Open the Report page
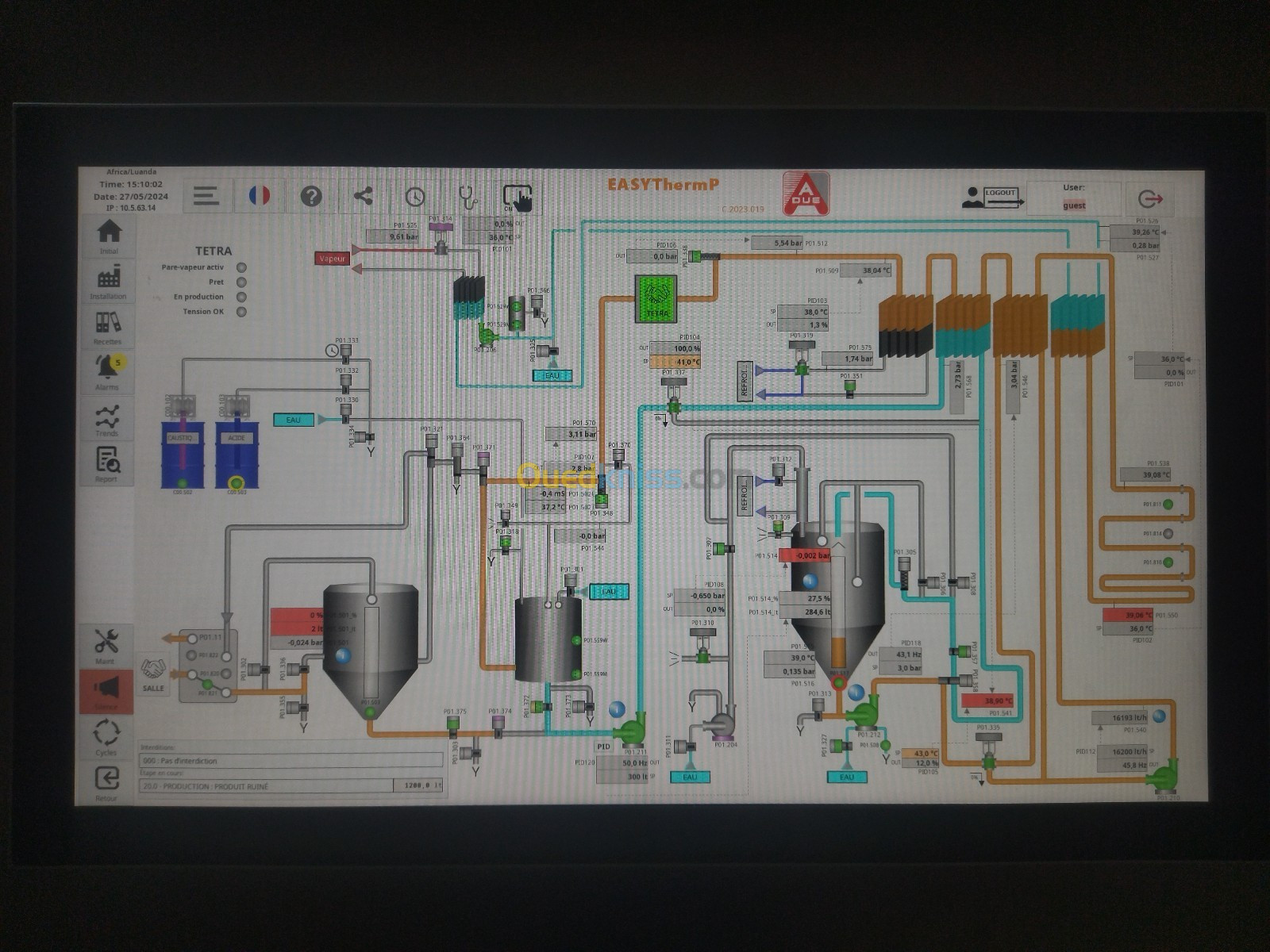This screenshot has height=952, width=1270. coord(107,464)
